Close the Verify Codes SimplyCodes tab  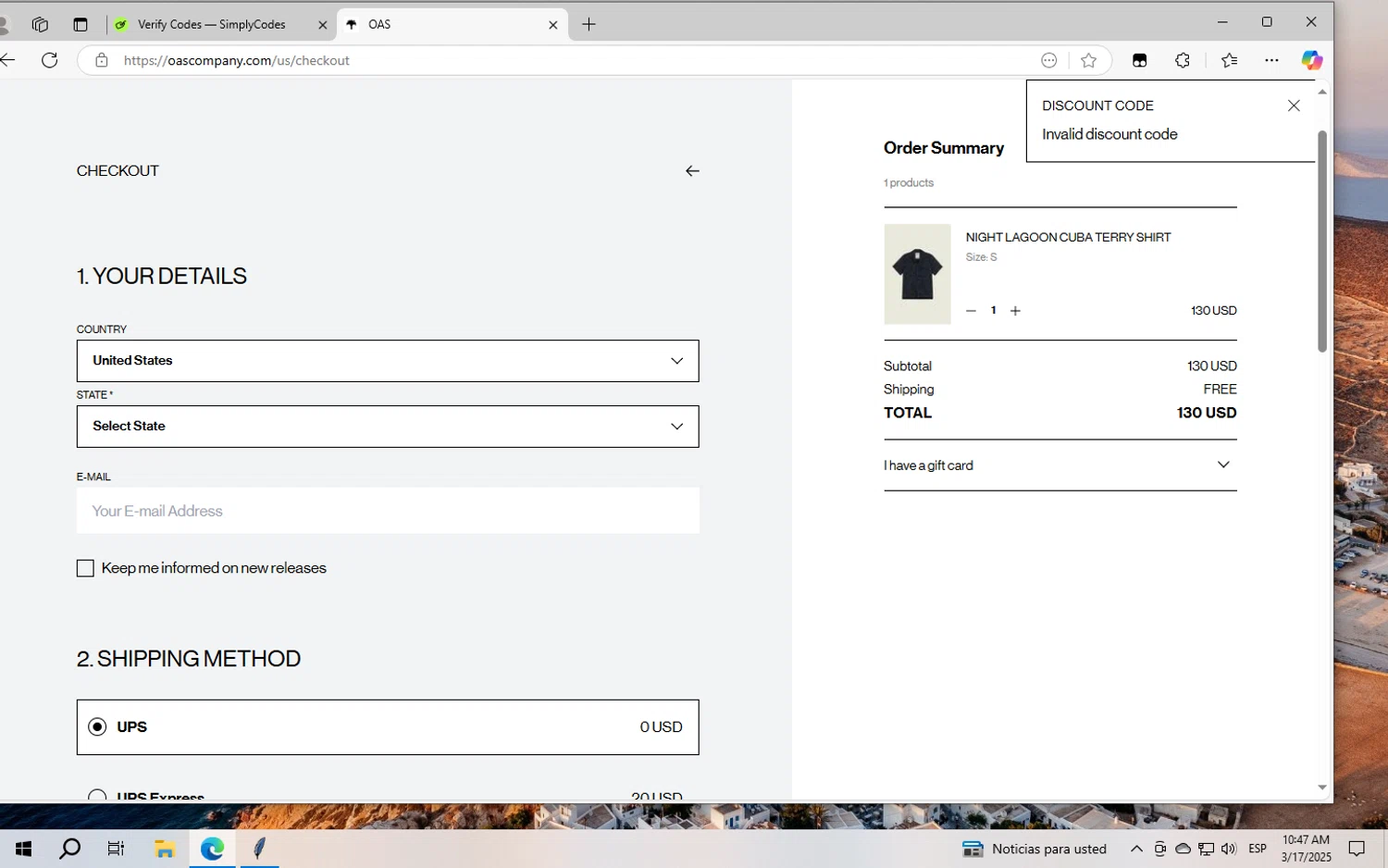coord(322,25)
